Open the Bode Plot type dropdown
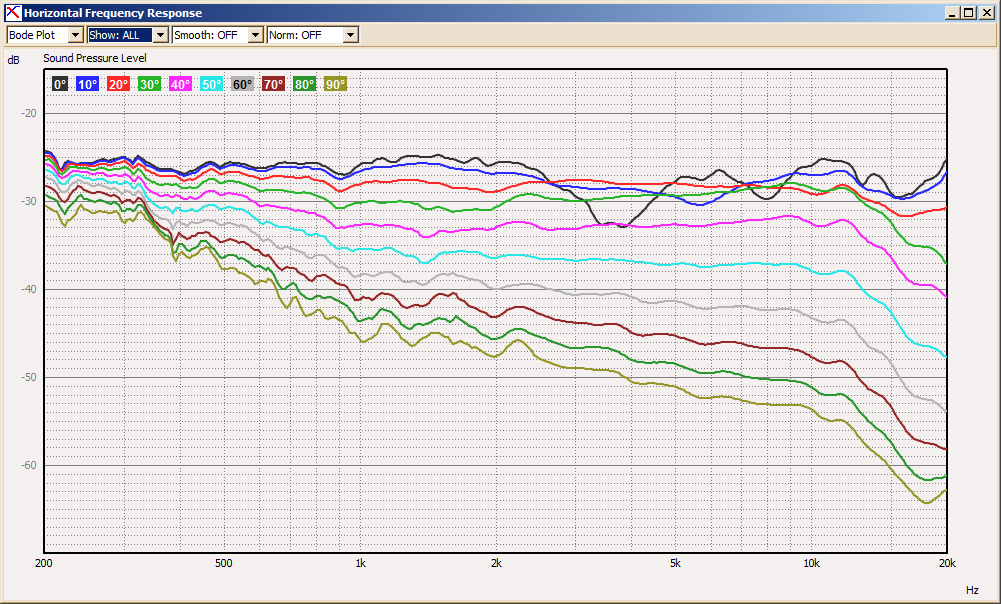 click(x=45, y=34)
